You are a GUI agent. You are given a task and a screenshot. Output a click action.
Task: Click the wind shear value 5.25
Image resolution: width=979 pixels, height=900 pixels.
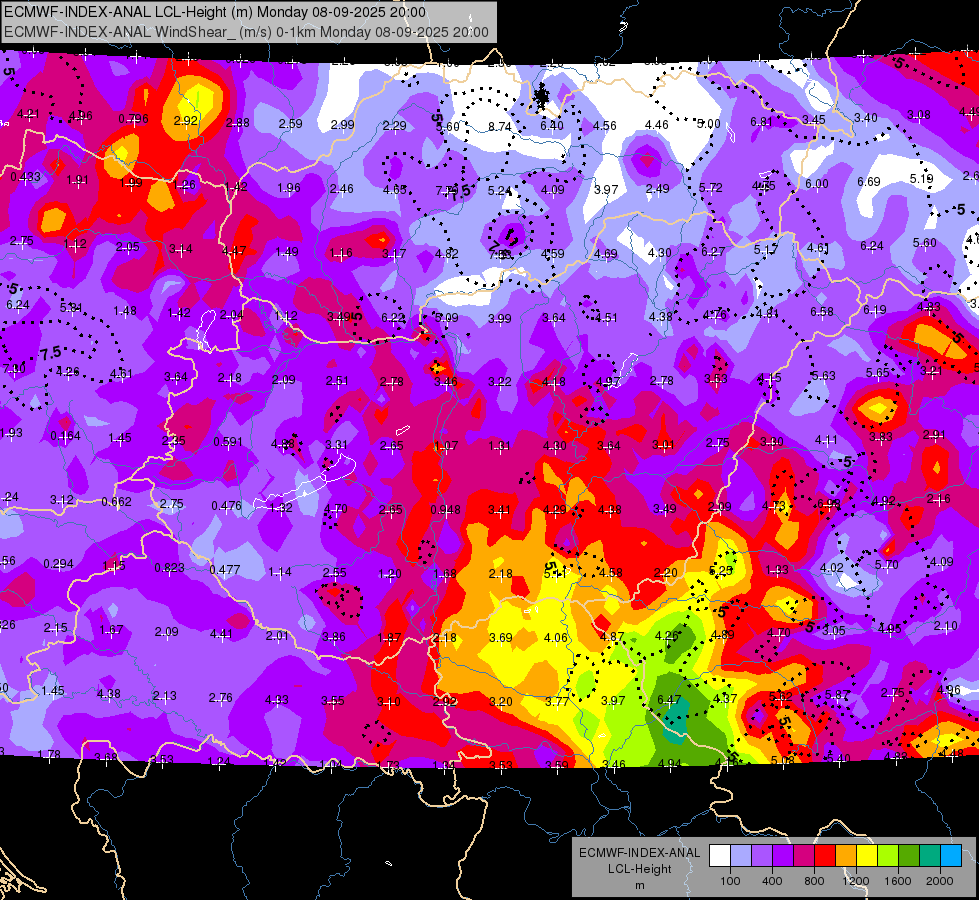[721, 570]
